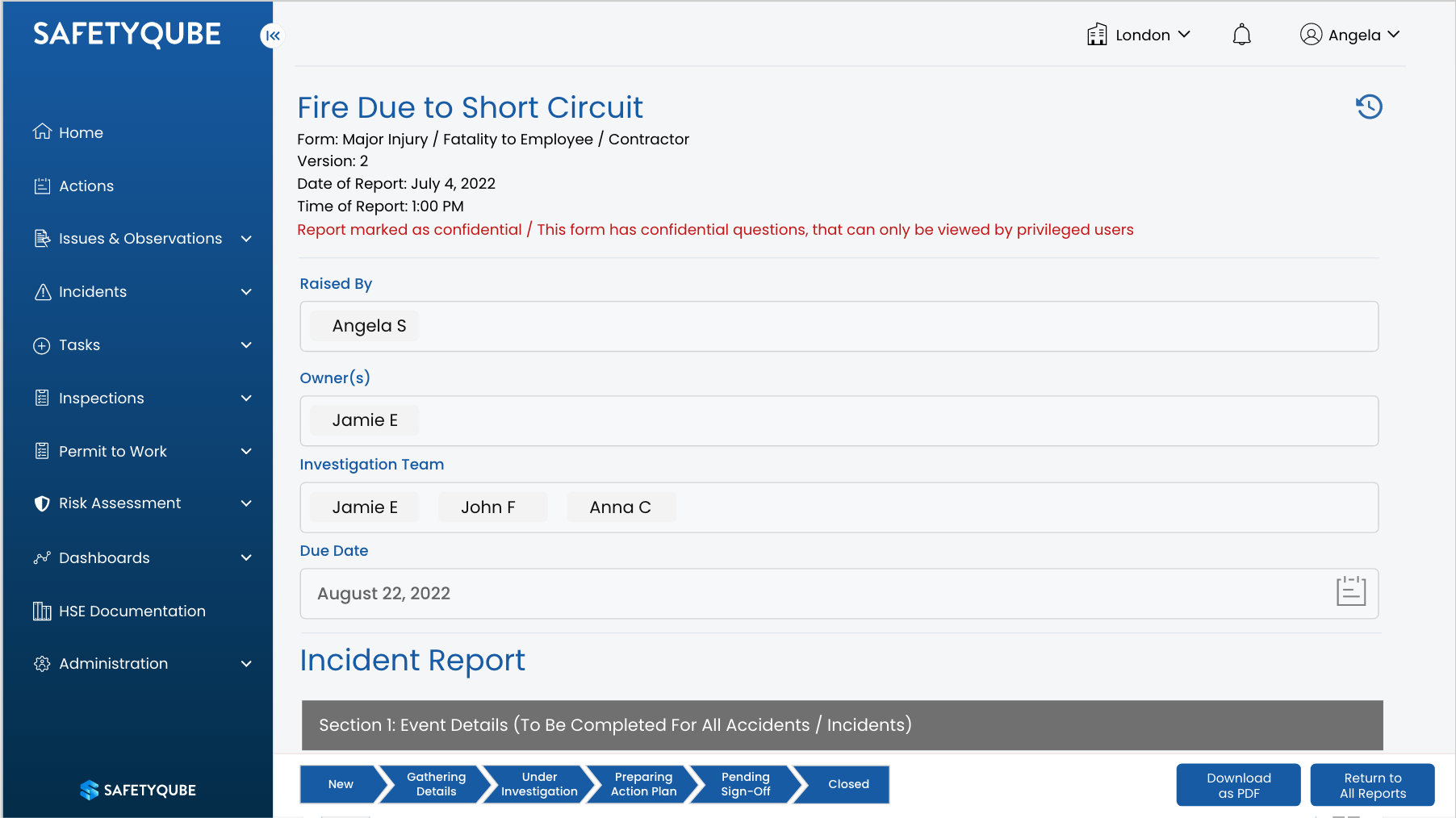Viewport: 1456px width, 818px height.
Task: Click the Administration gear icon
Action: click(43, 664)
